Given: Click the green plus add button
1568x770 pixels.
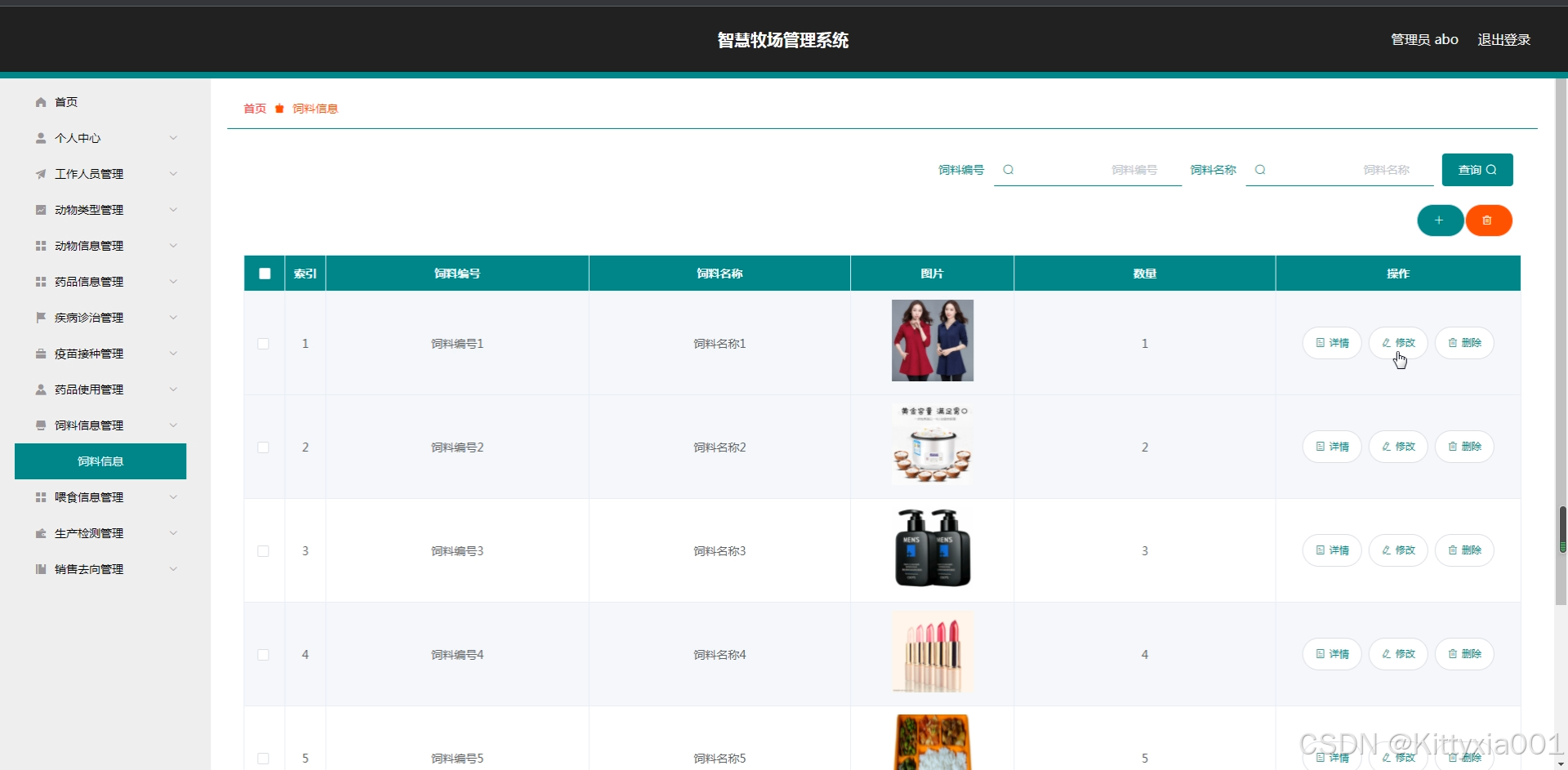Looking at the screenshot, I should (x=1440, y=220).
